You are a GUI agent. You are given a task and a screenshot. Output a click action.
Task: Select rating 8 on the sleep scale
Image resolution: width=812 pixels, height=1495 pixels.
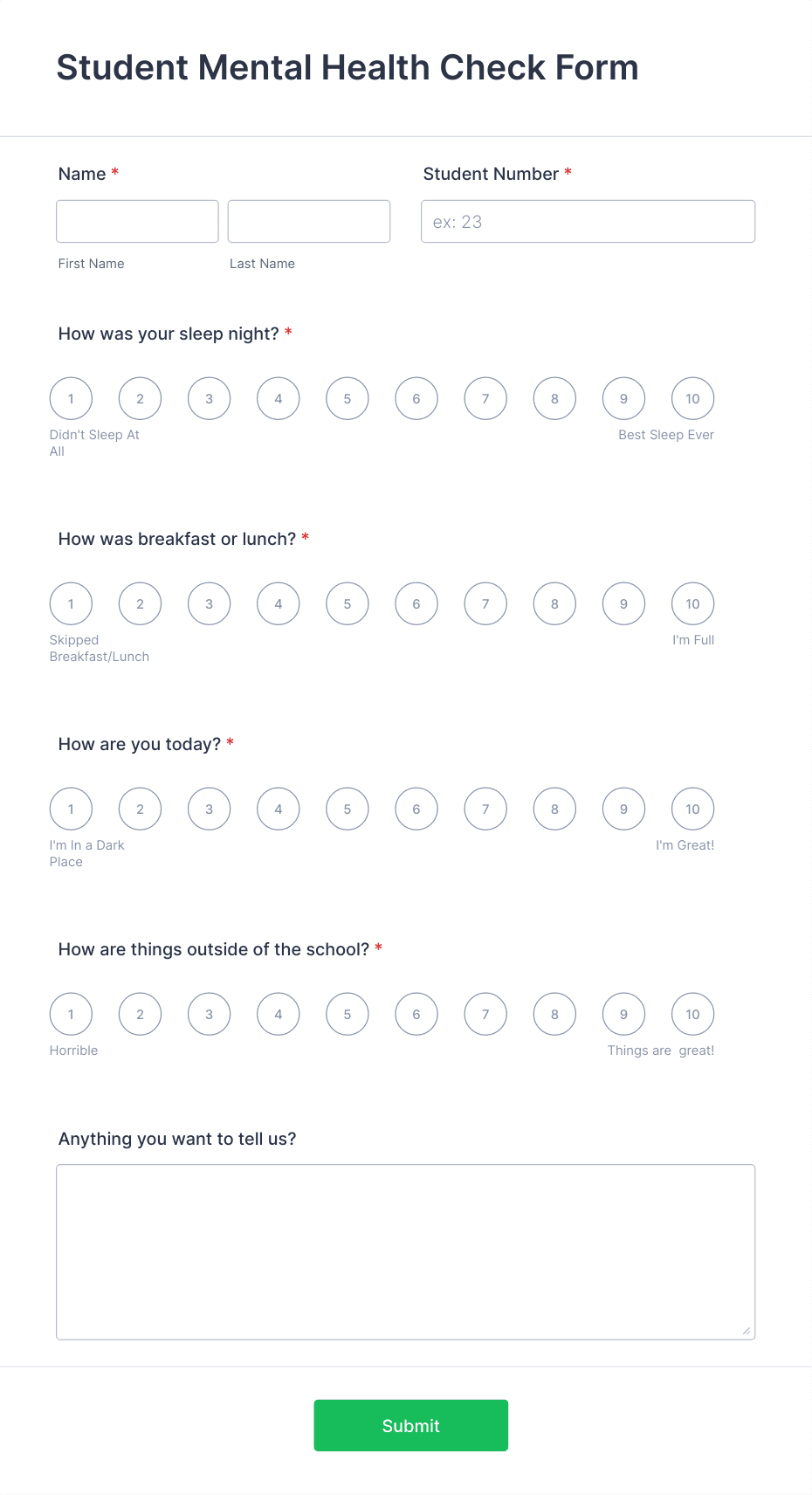pyautogui.click(x=554, y=398)
